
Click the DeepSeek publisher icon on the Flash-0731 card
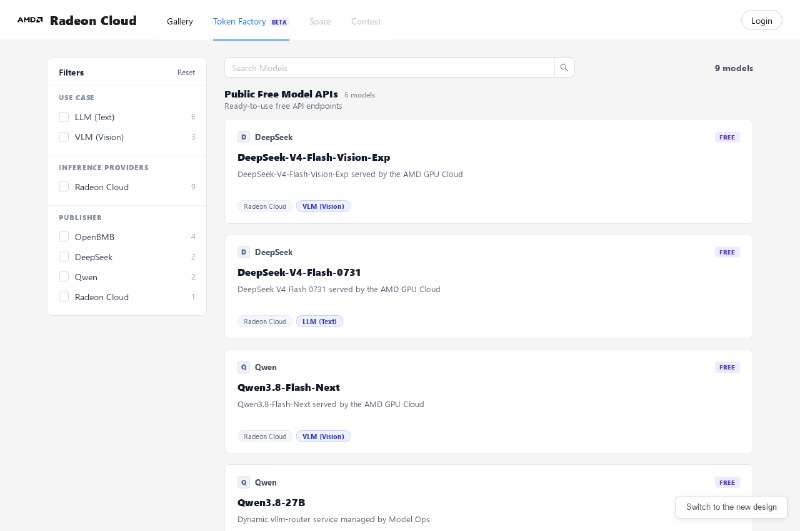click(243, 252)
